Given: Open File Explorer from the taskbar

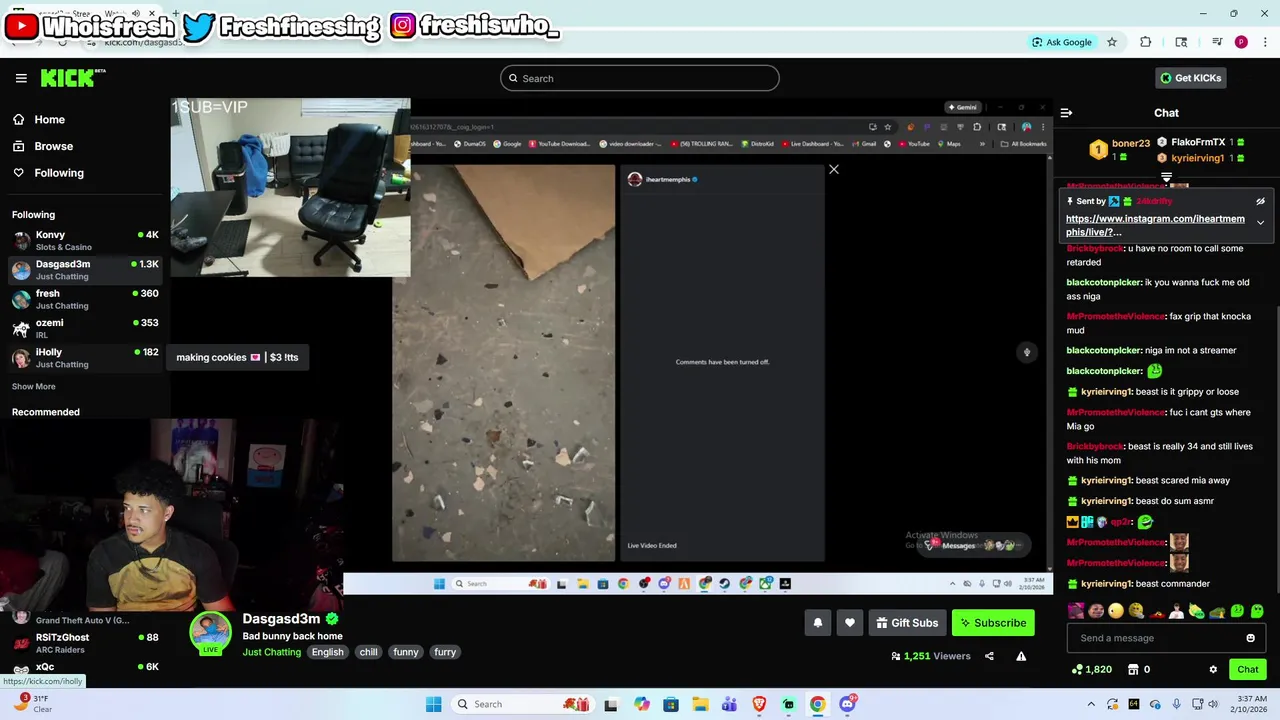Looking at the screenshot, I should [700, 704].
